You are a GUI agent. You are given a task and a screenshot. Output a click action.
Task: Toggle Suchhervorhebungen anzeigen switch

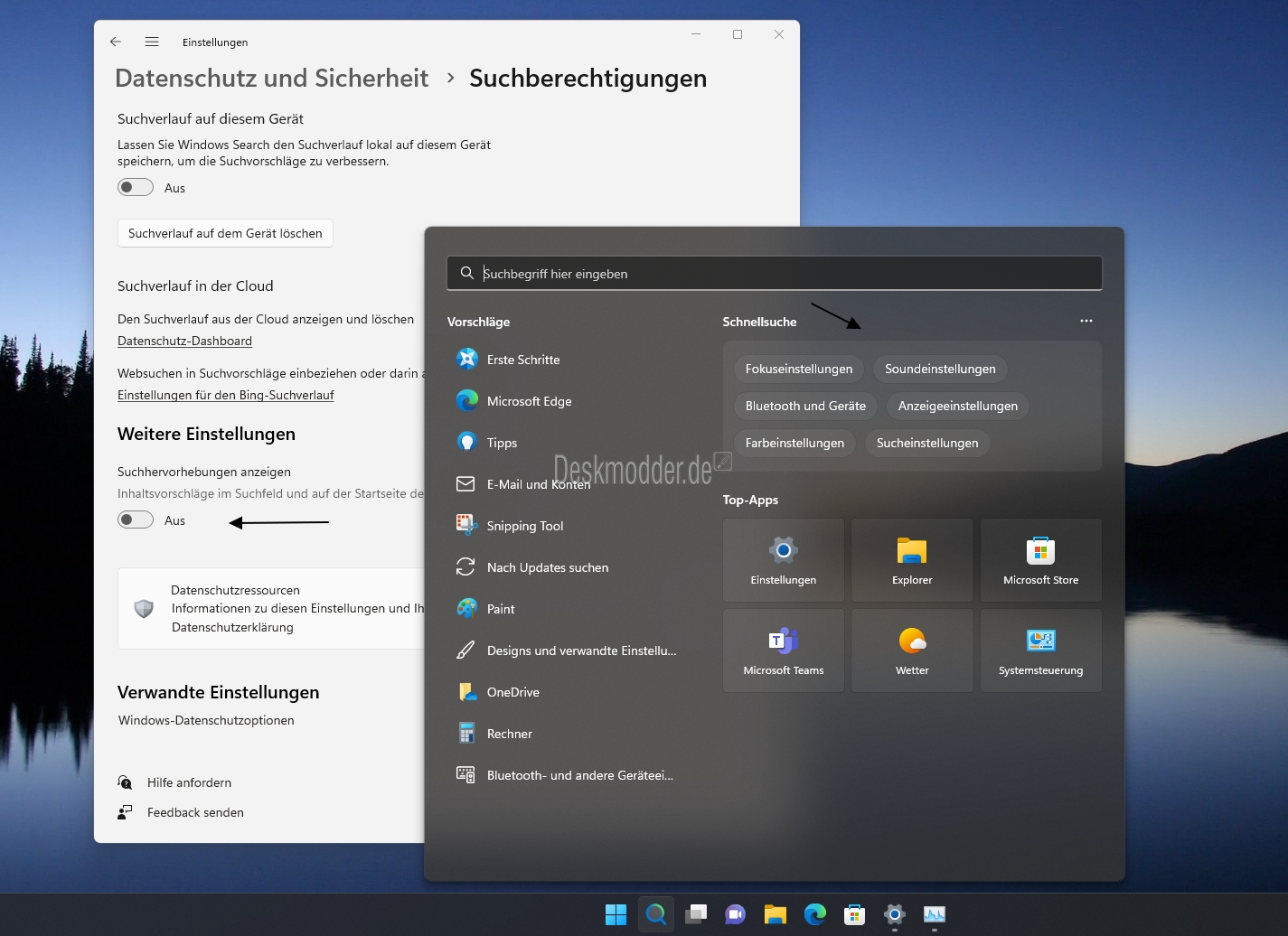pos(136,520)
